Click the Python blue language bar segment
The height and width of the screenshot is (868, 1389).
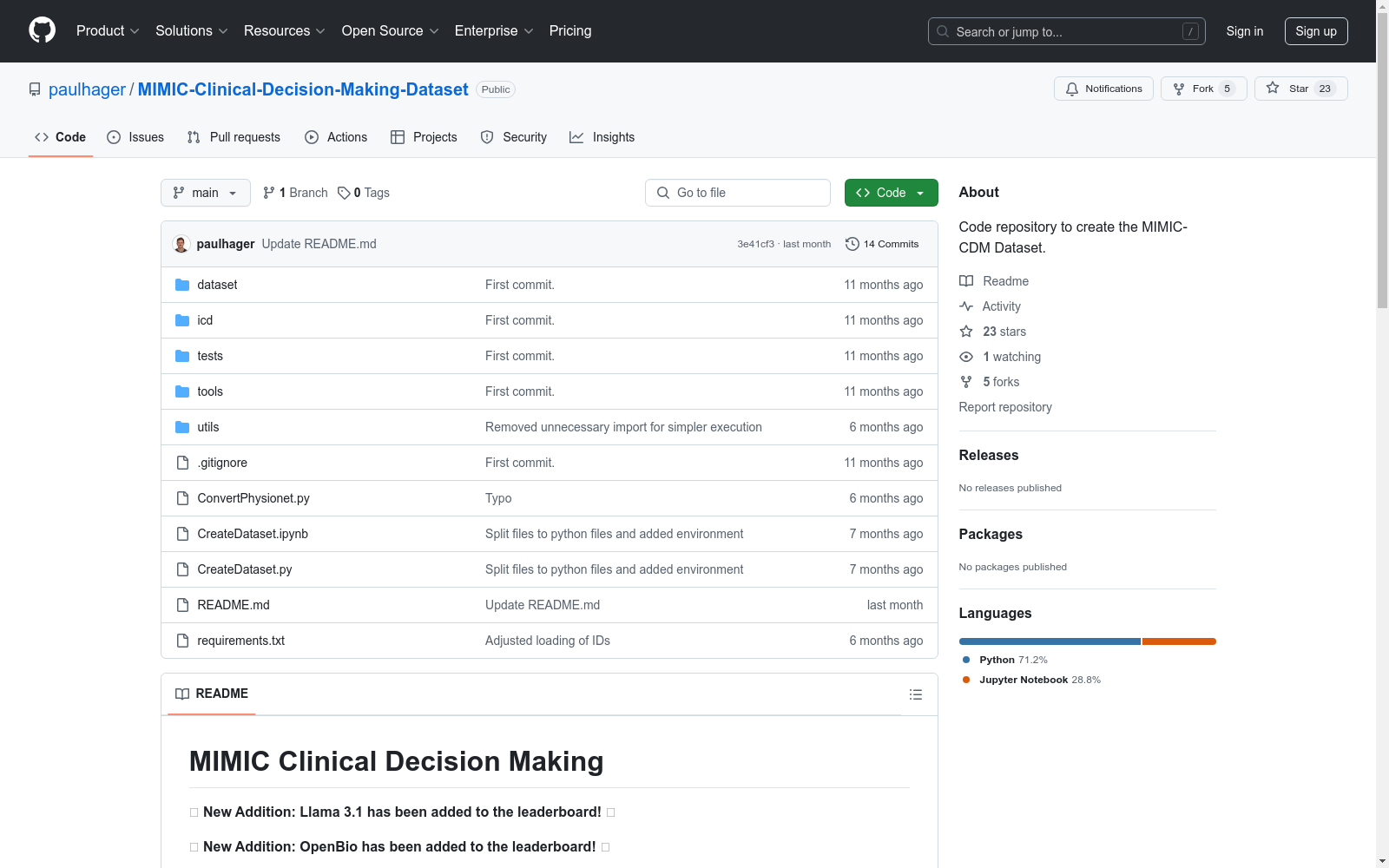click(1050, 641)
